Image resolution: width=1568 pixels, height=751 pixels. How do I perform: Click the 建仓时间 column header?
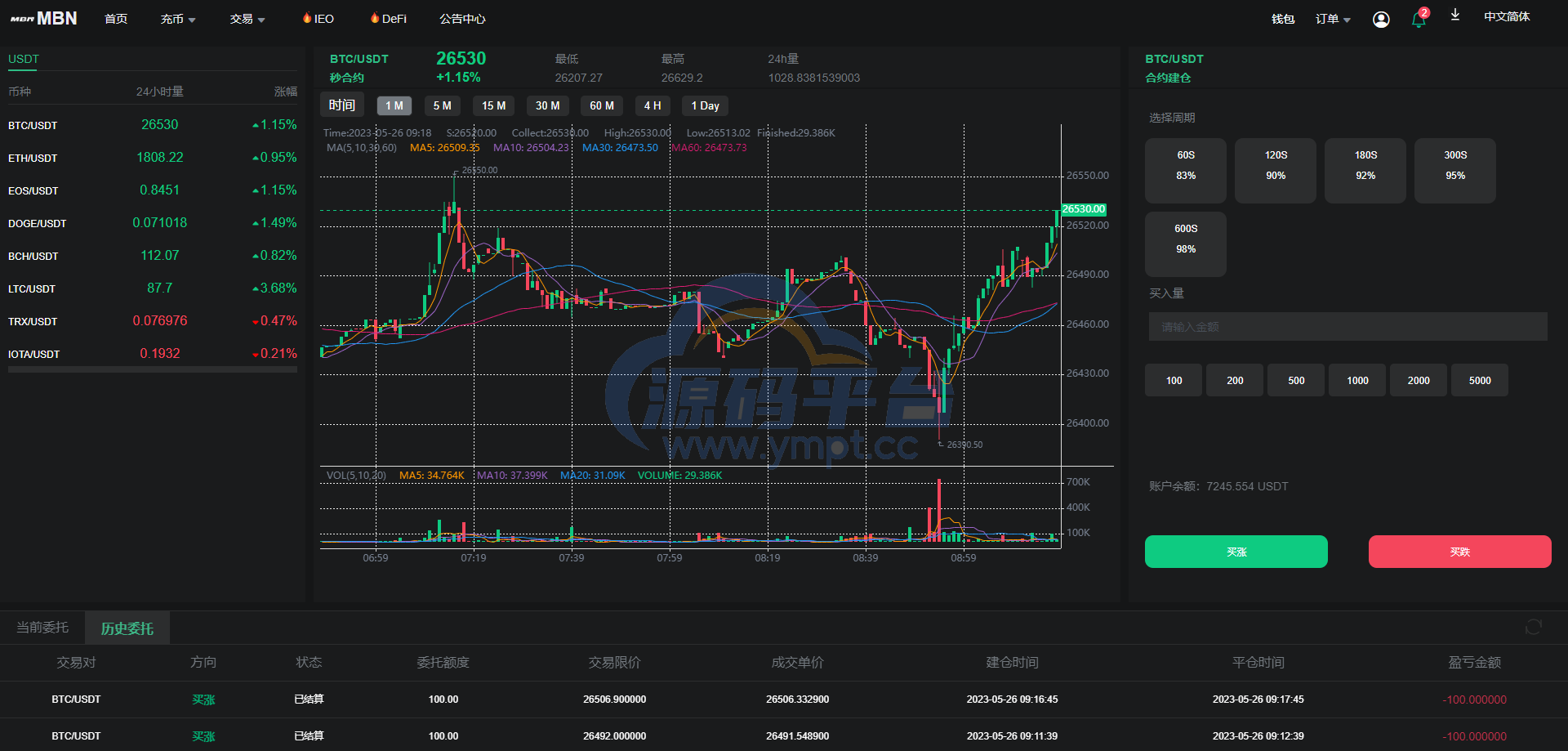coord(1012,663)
